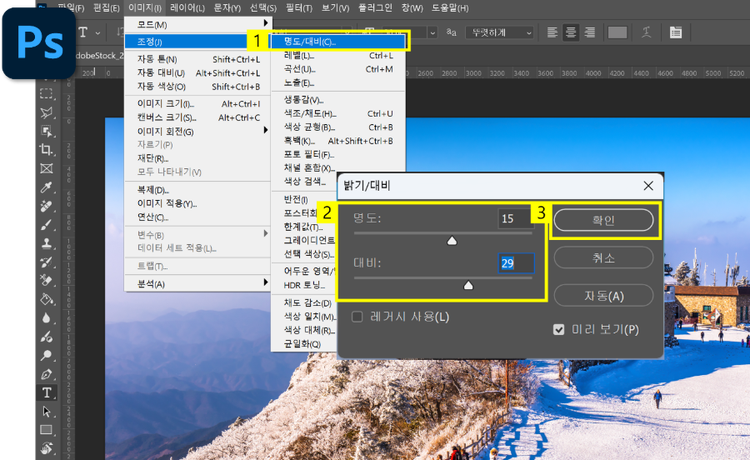
Task: Select the Rectangle shape tool
Action: [46, 430]
